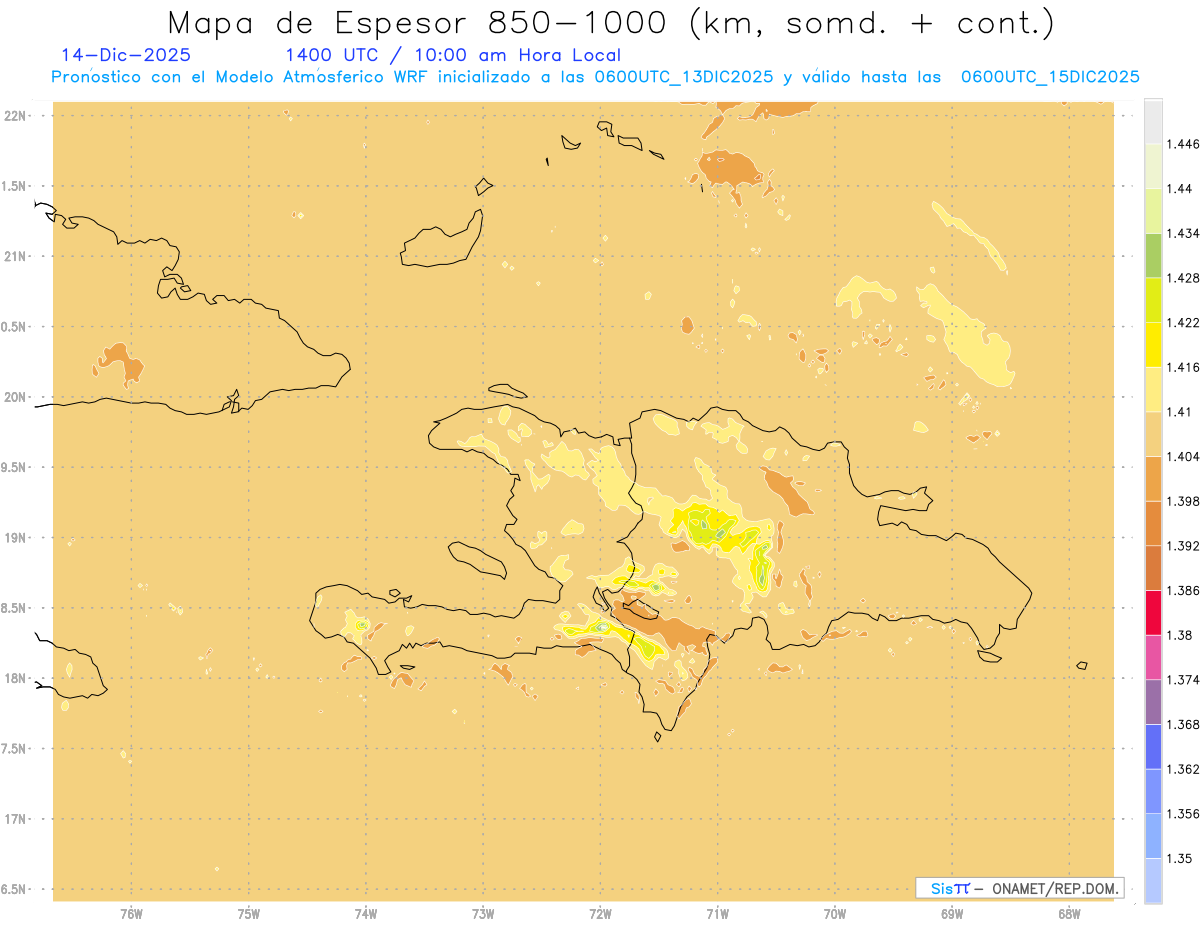Click the latitude label '22N'
This screenshot has width=1200, height=927.
click(16, 116)
